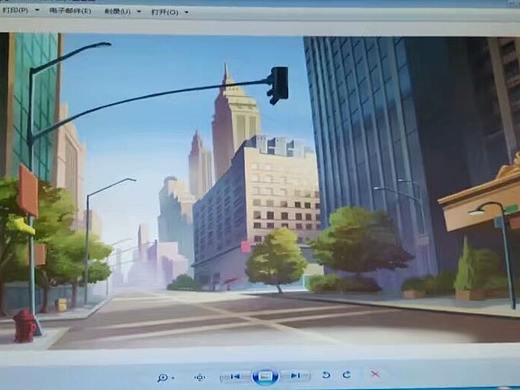Rotate the picture counterclockwise
The height and width of the screenshot is (390, 520).
tap(327, 375)
